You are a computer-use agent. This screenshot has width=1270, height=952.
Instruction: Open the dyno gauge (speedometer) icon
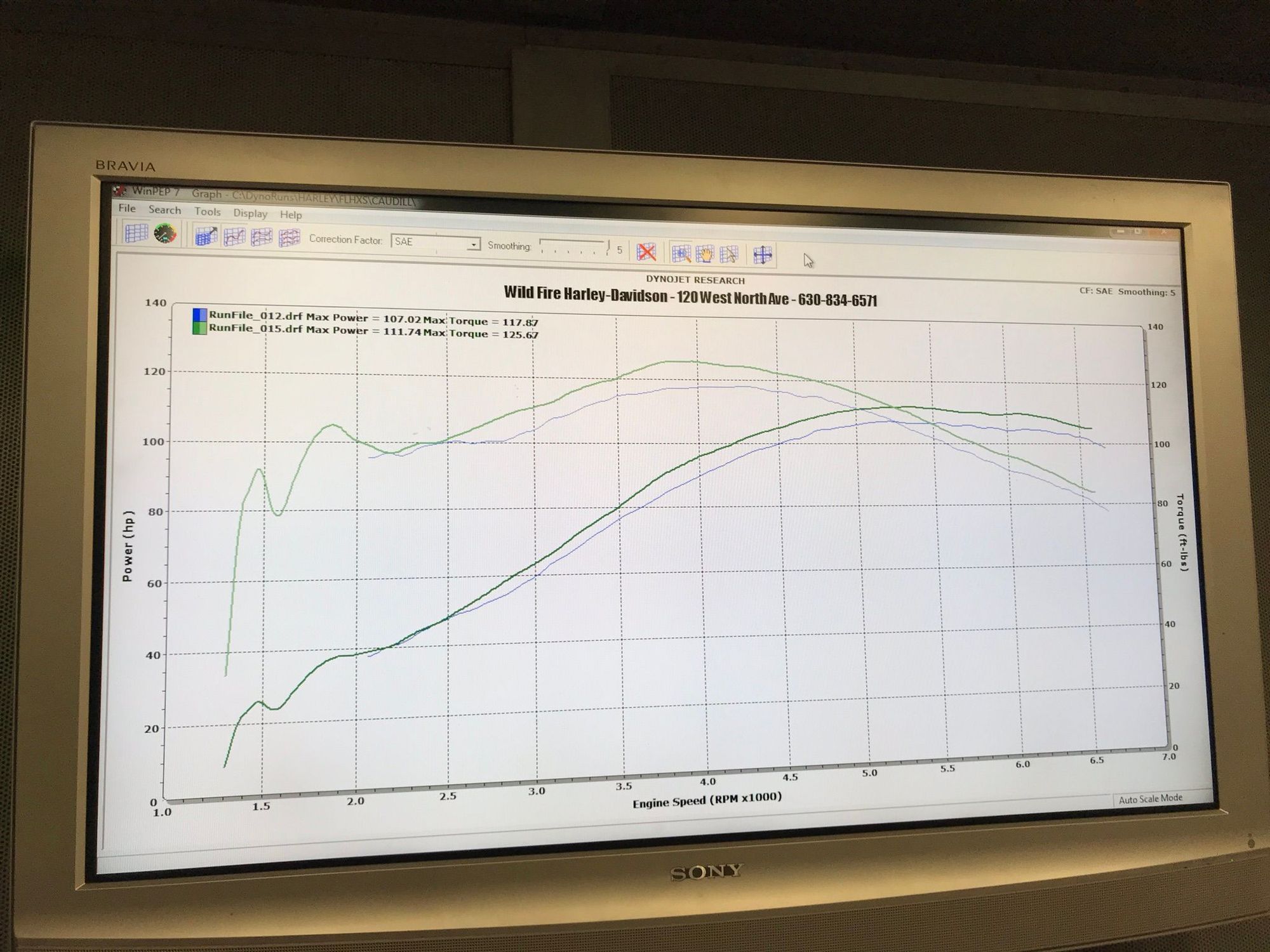pyautogui.click(x=165, y=234)
